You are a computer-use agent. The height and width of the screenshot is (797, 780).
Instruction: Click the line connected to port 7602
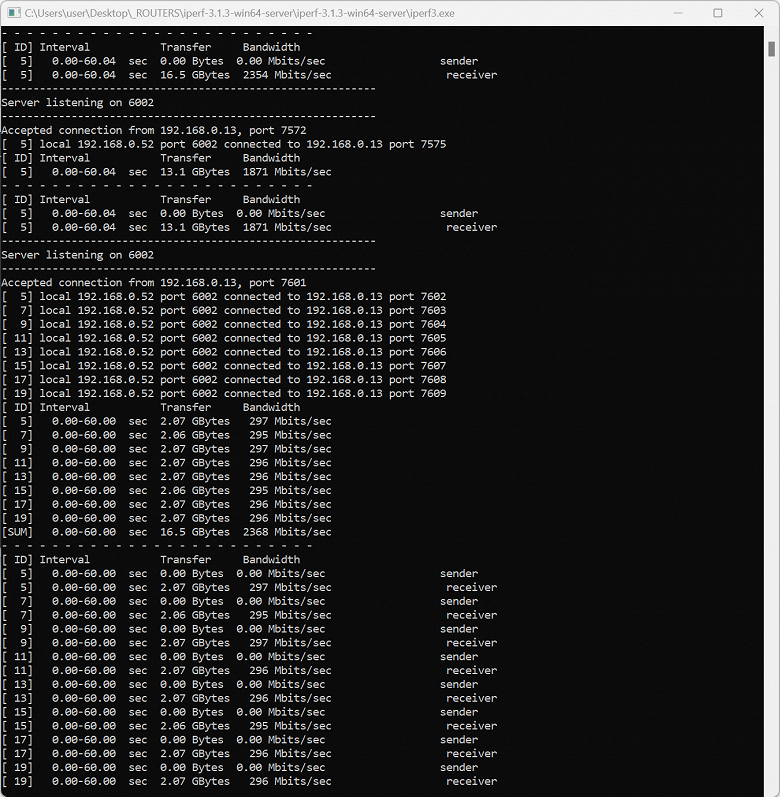pos(224,296)
